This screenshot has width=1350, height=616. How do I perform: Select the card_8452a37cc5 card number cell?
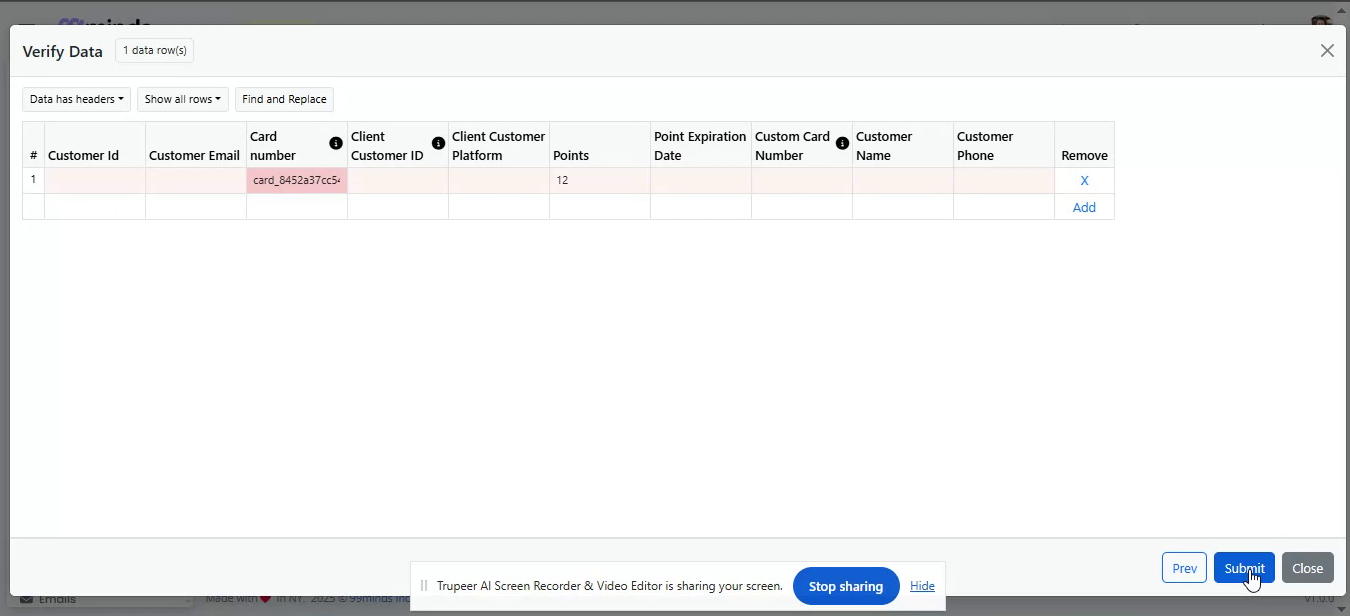pyautogui.click(x=297, y=181)
